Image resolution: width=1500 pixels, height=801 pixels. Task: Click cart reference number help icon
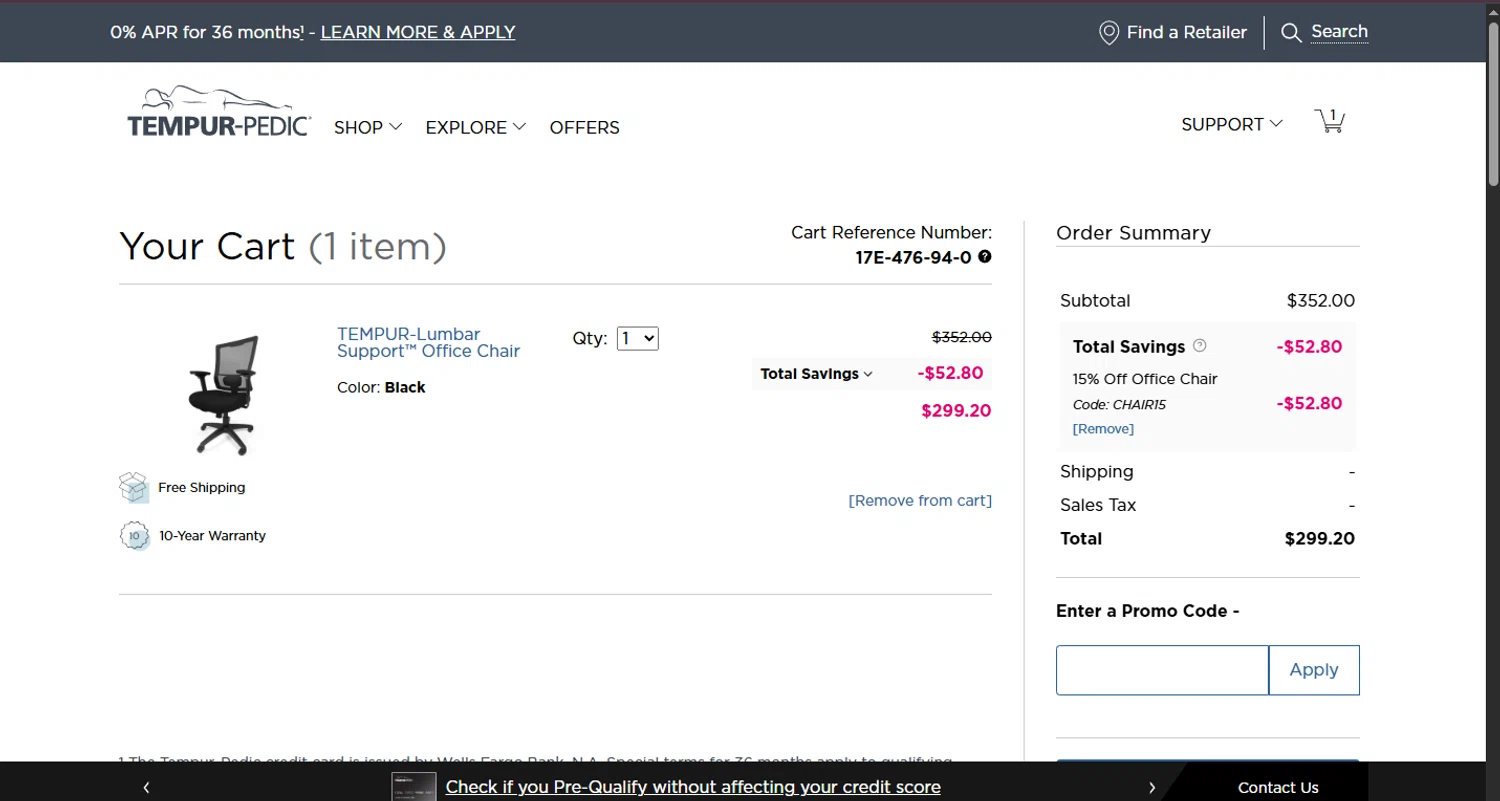click(x=985, y=257)
